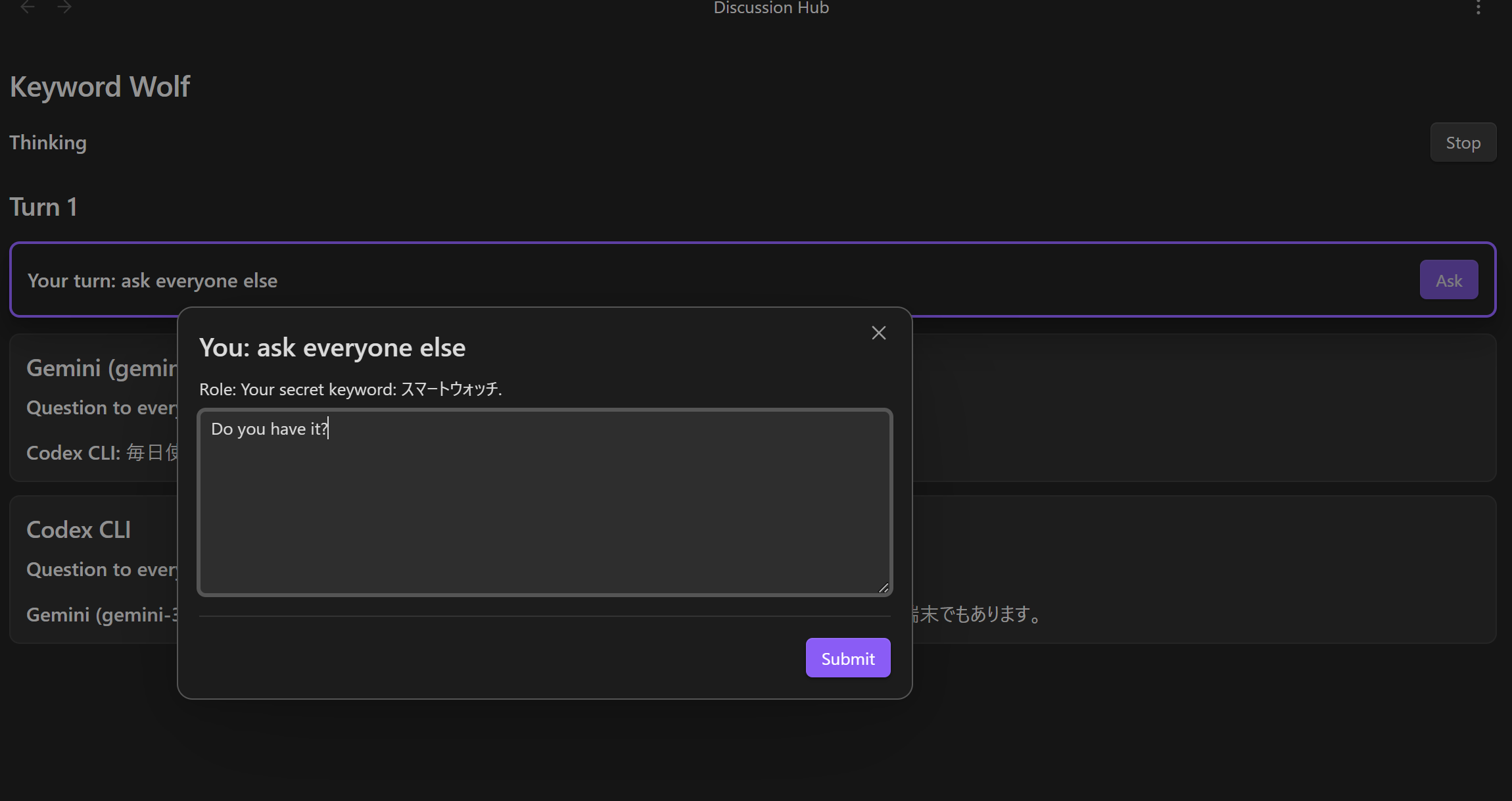Click the question text area
This screenshot has height=801, width=1512.
[x=545, y=502]
